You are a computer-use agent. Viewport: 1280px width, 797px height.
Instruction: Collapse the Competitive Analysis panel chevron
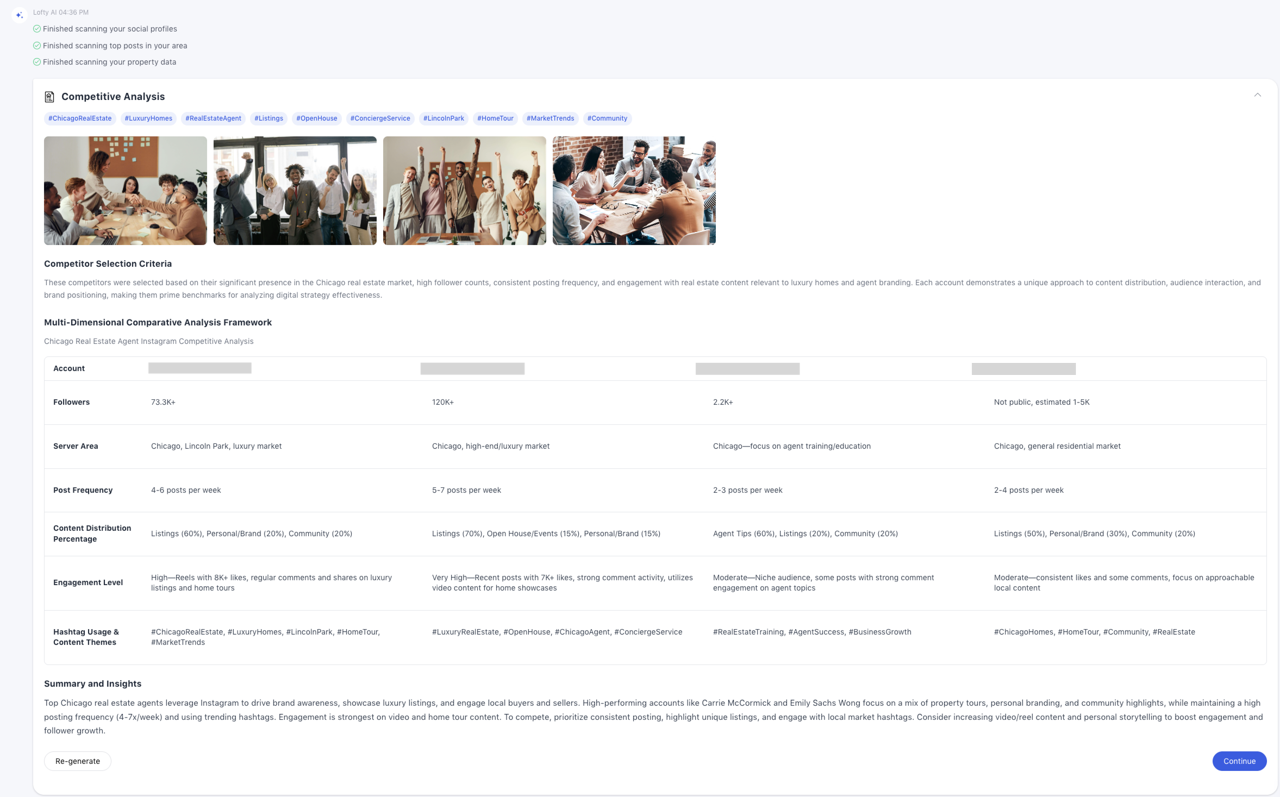(1257, 96)
